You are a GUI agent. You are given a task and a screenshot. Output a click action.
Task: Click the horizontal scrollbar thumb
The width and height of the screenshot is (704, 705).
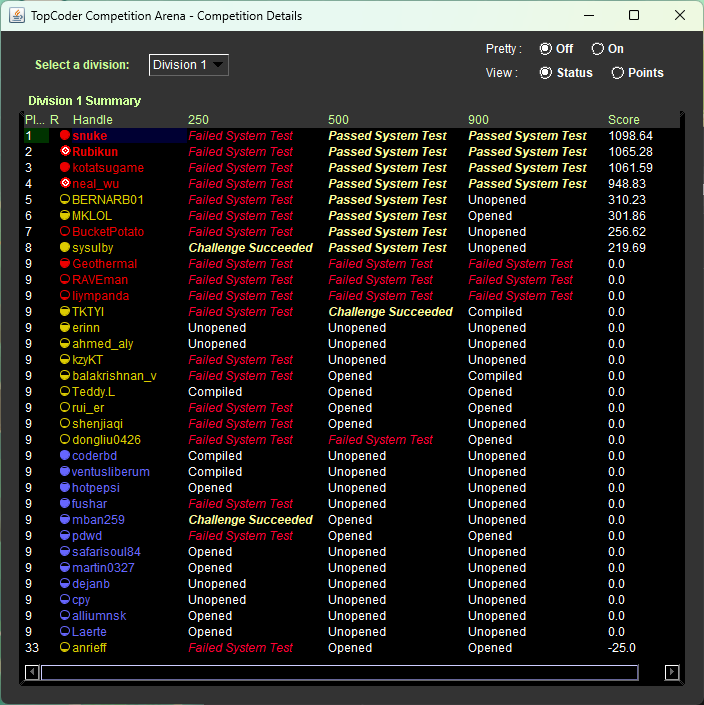[339, 672]
